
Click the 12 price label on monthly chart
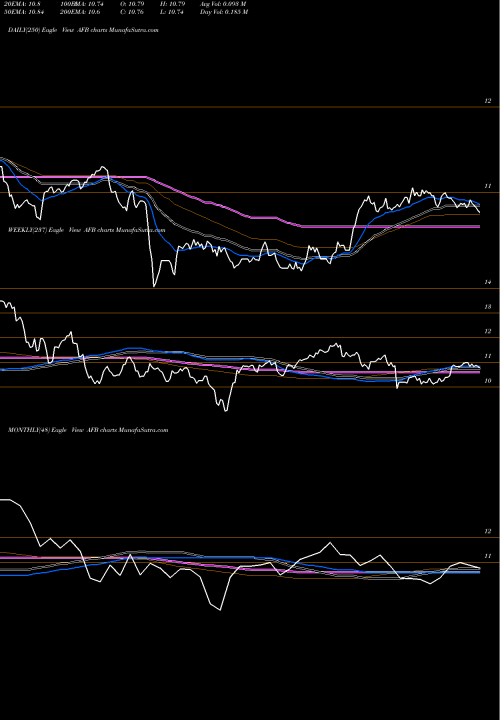(x=488, y=531)
